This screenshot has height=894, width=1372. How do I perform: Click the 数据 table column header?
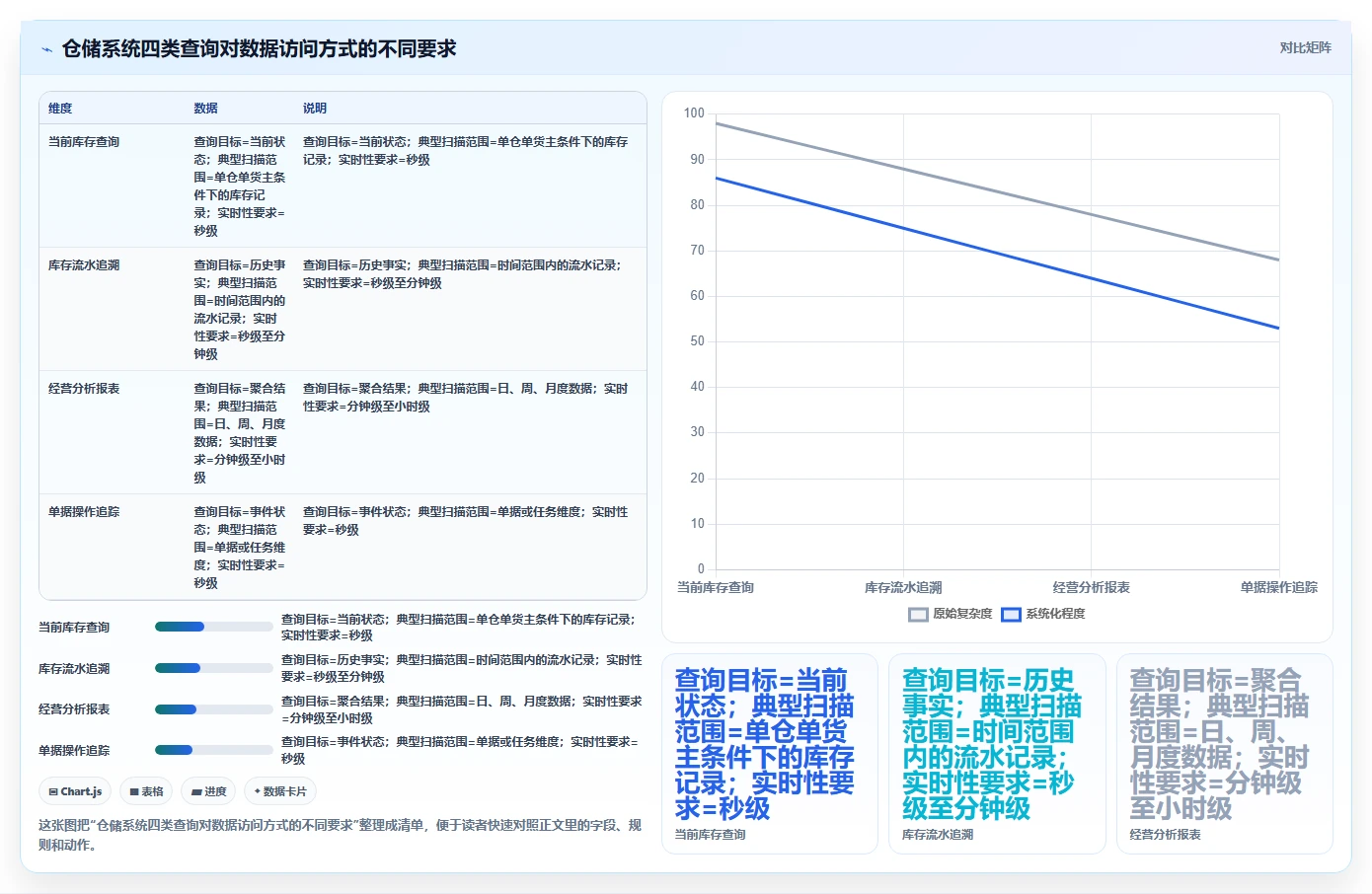205,109
